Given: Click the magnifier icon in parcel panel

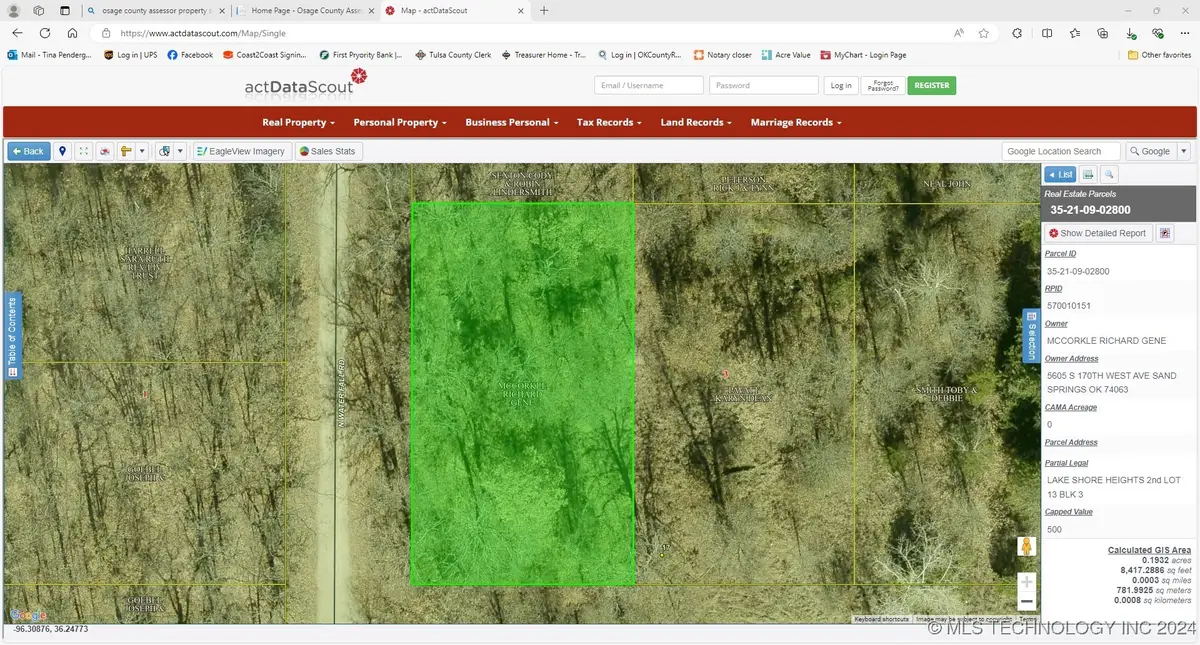Looking at the screenshot, I should (1109, 174).
